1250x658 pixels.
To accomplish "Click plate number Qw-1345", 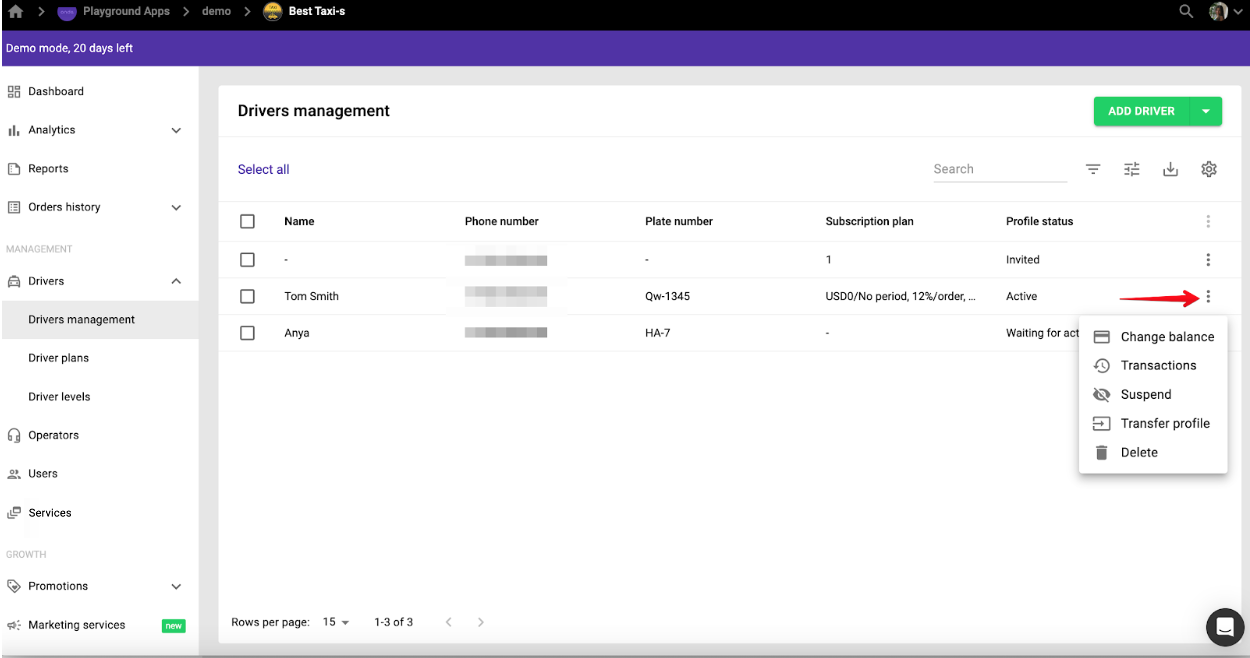I will tap(667, 296).
